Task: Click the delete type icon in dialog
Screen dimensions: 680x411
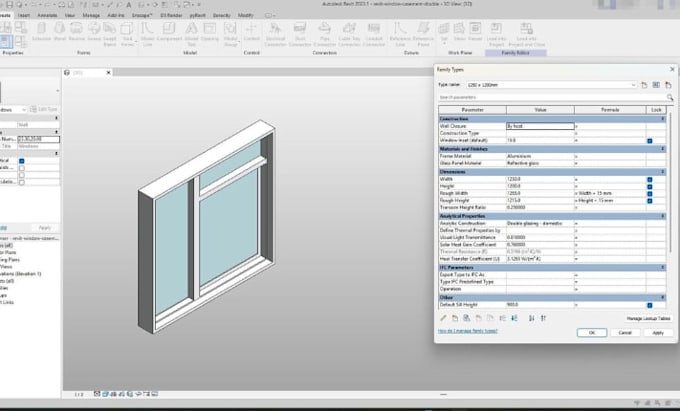Action: (x=668, y=85)
